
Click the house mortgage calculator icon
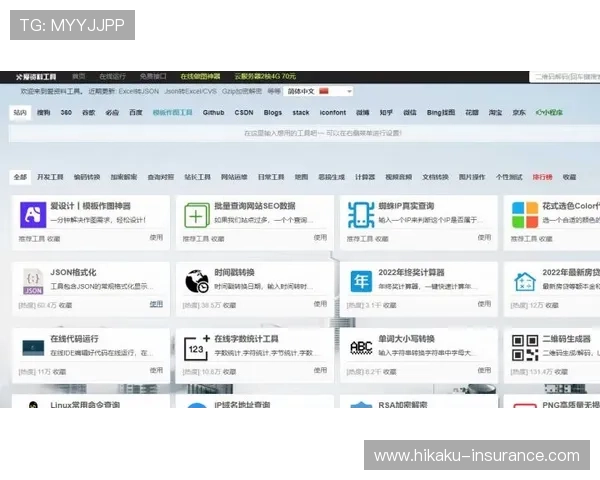[x=525, y=282]
